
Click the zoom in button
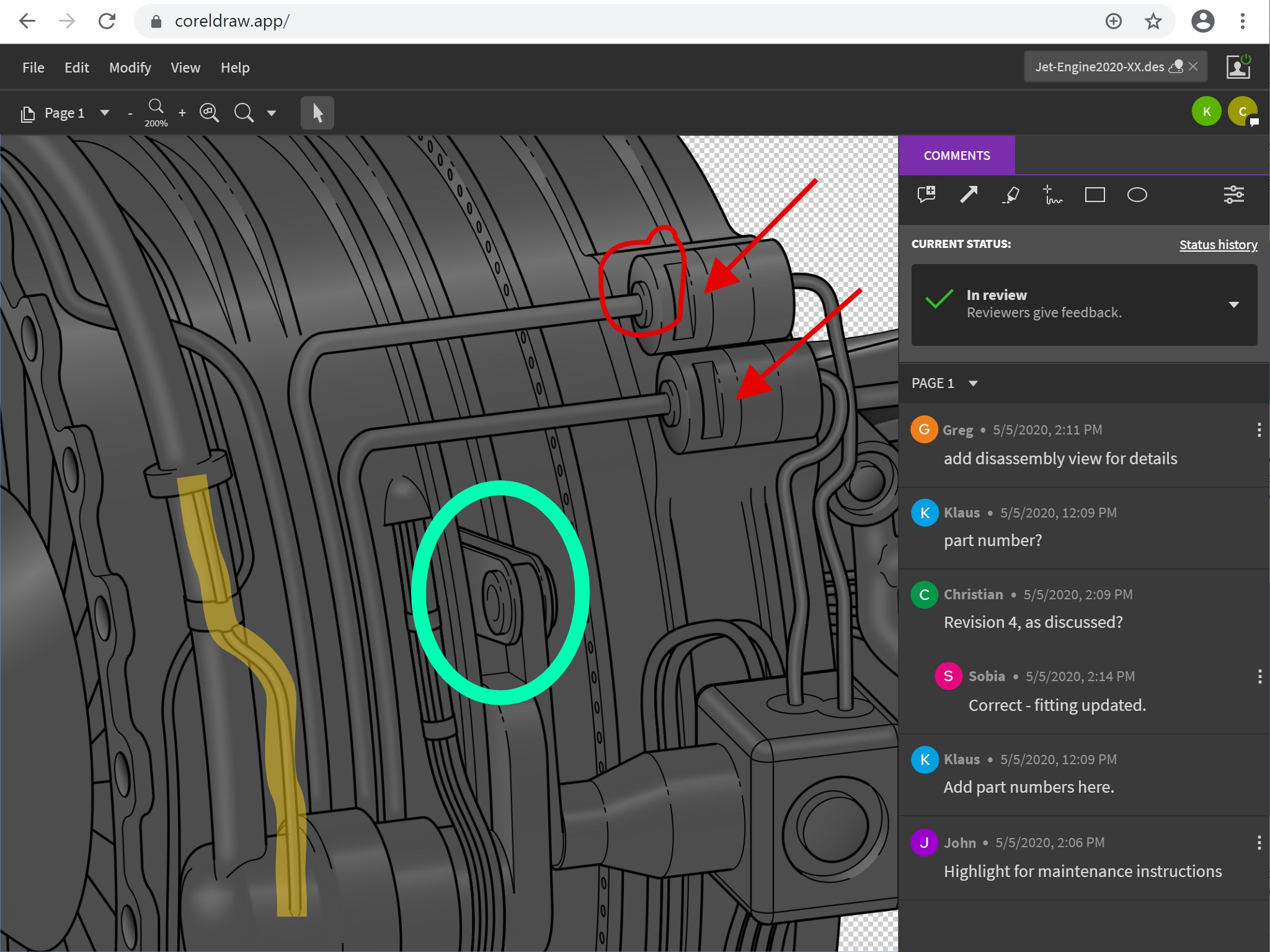click(181, 112)
